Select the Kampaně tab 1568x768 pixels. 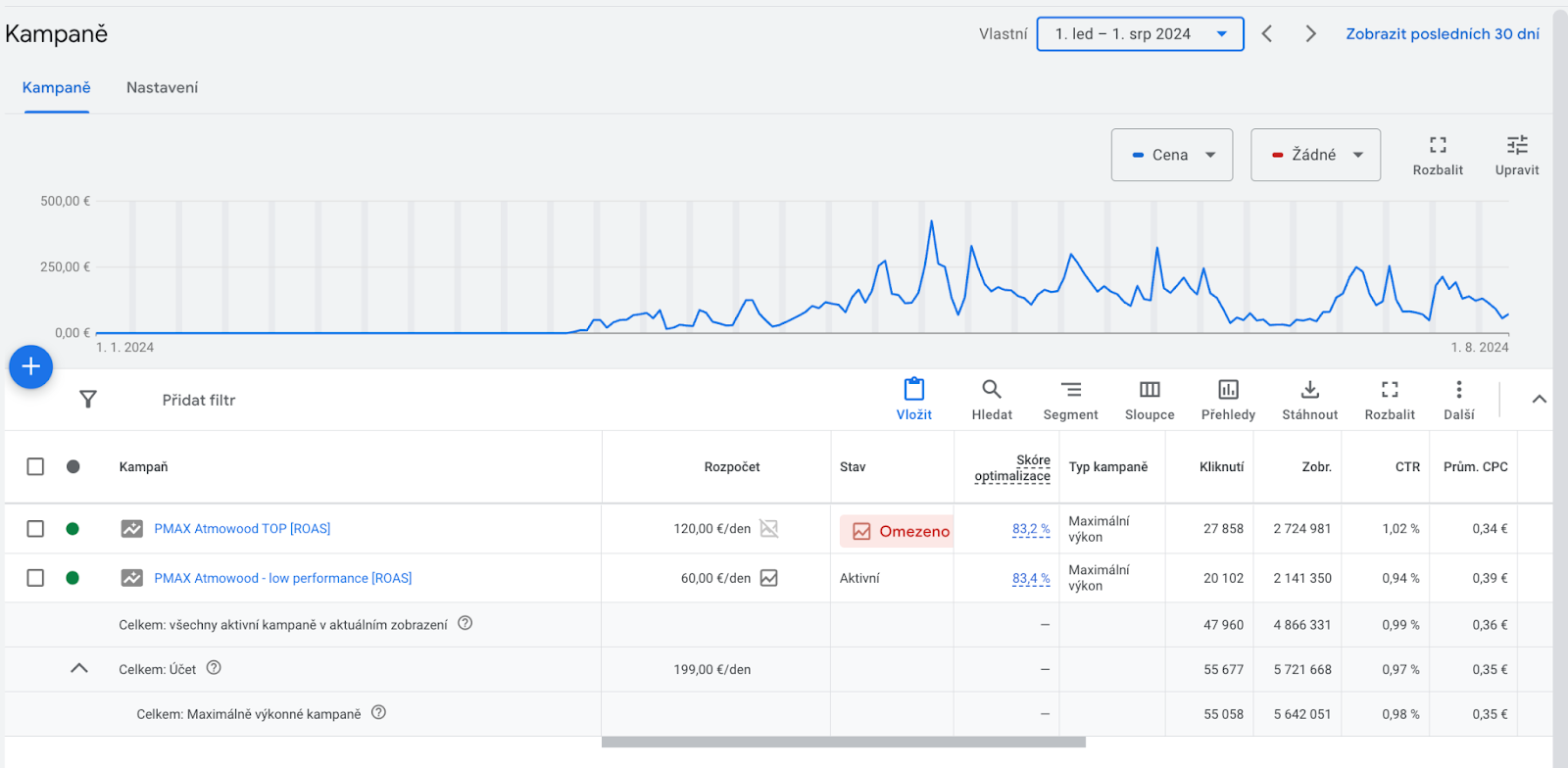pyautogui.click(x=57, y=88)
